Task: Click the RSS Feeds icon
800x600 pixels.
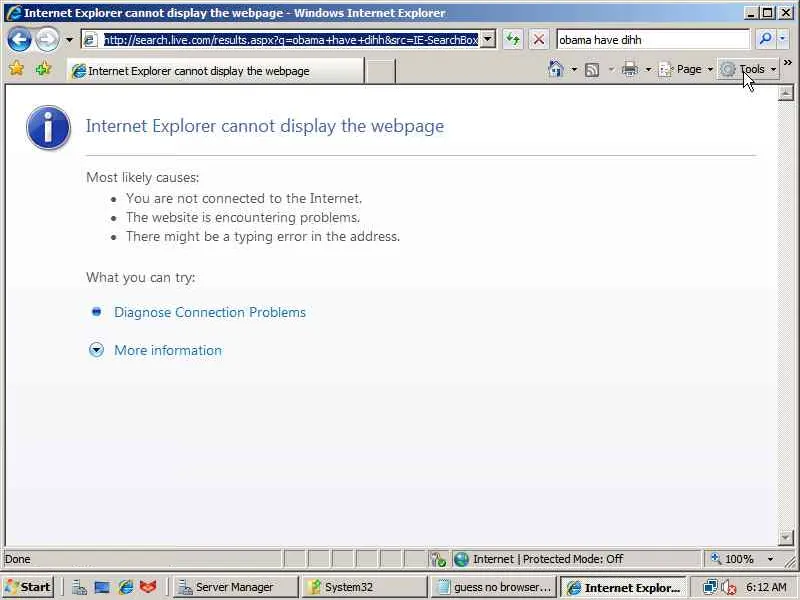Action: point(592,69)
